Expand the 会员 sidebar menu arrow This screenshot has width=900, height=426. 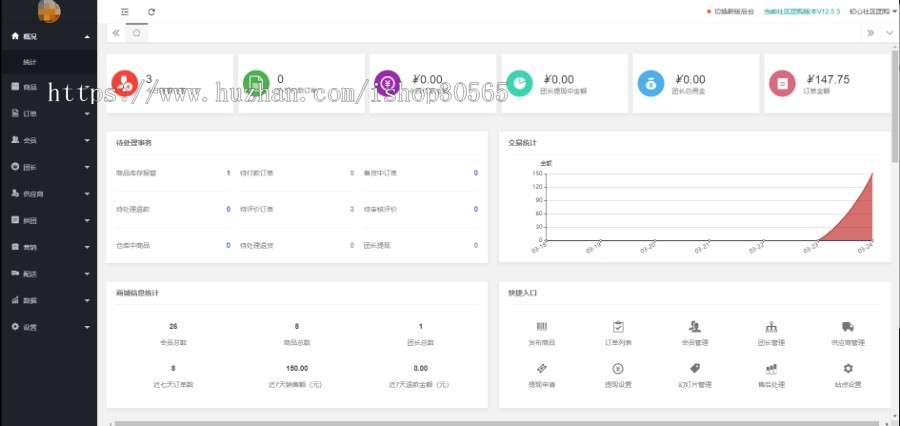coord(87,140)
